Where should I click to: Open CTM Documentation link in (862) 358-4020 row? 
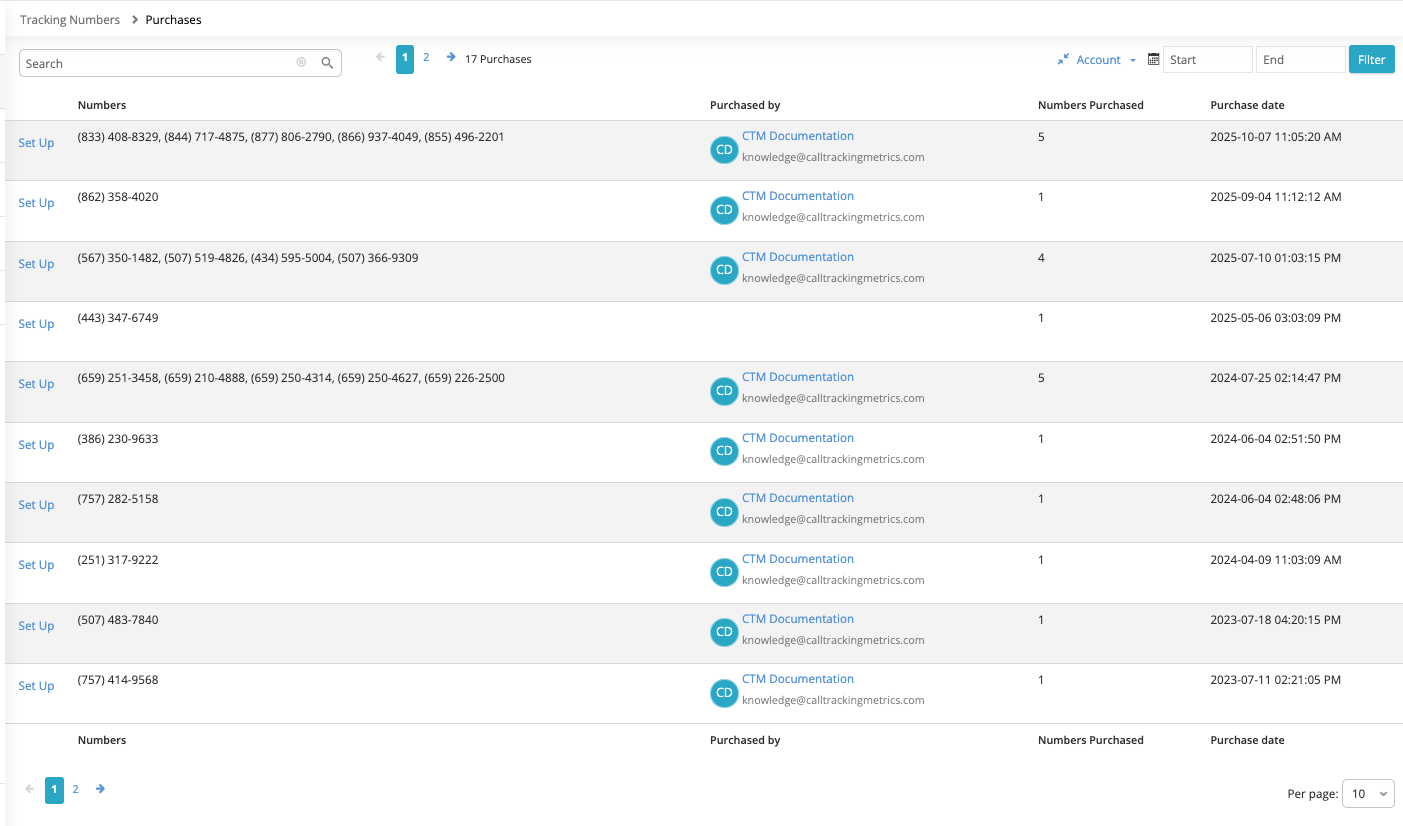point(798,196)
